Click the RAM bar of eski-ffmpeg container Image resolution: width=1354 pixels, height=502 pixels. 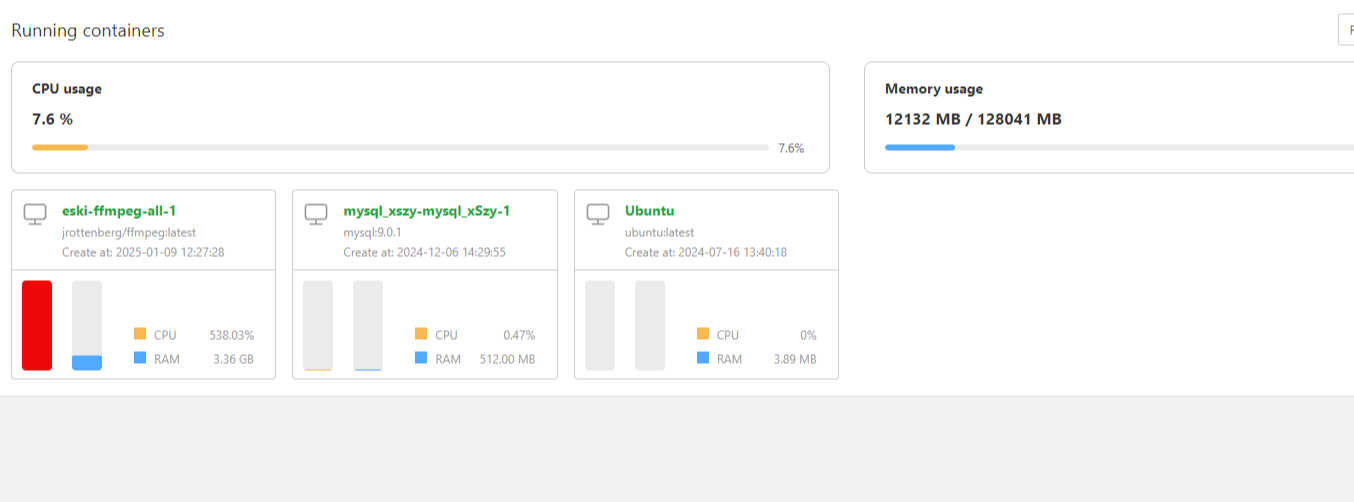coord(87,325)
